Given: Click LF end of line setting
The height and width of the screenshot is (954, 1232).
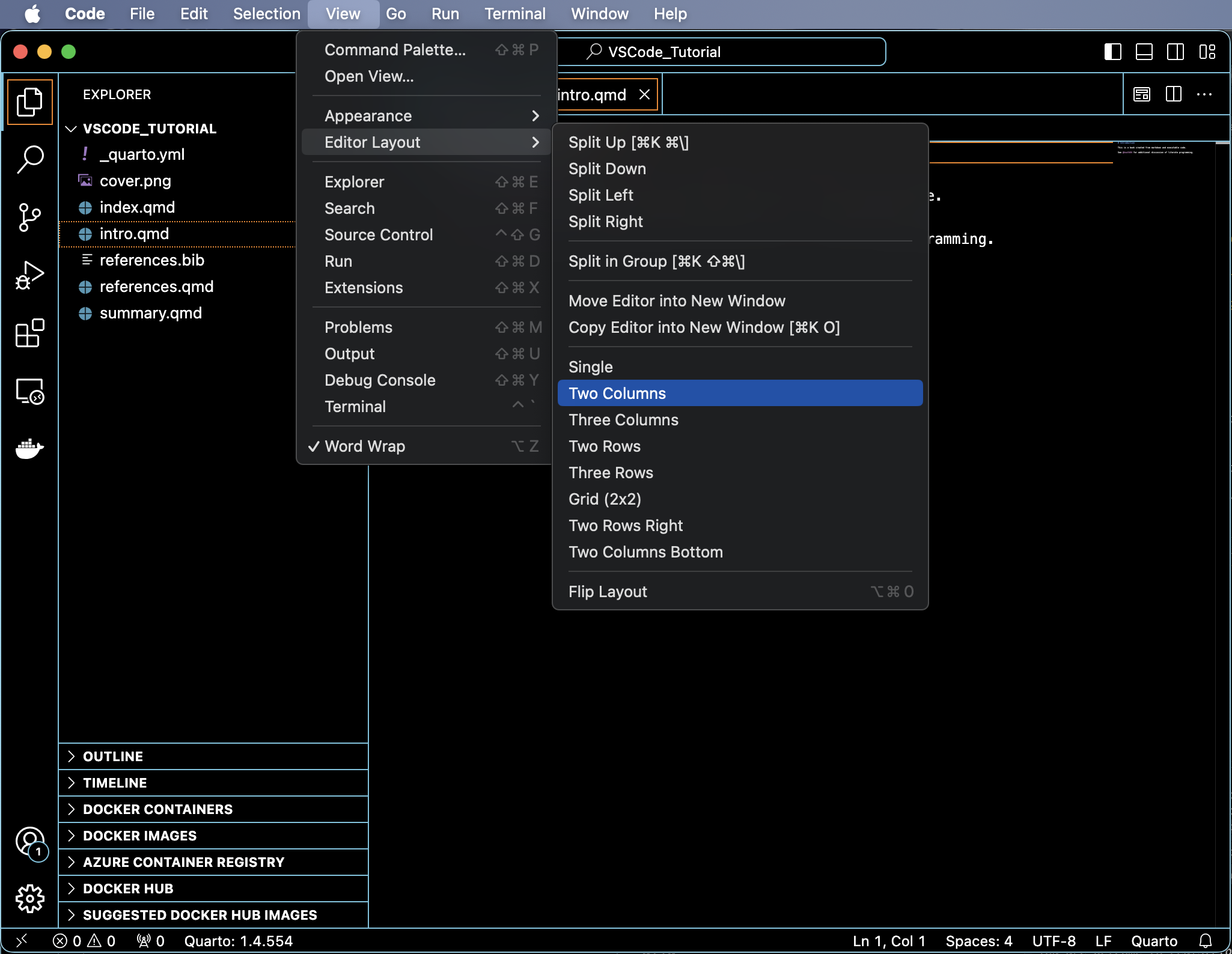Looking at the screenshot, I should pyautogui.click(x=1103, y=941).
